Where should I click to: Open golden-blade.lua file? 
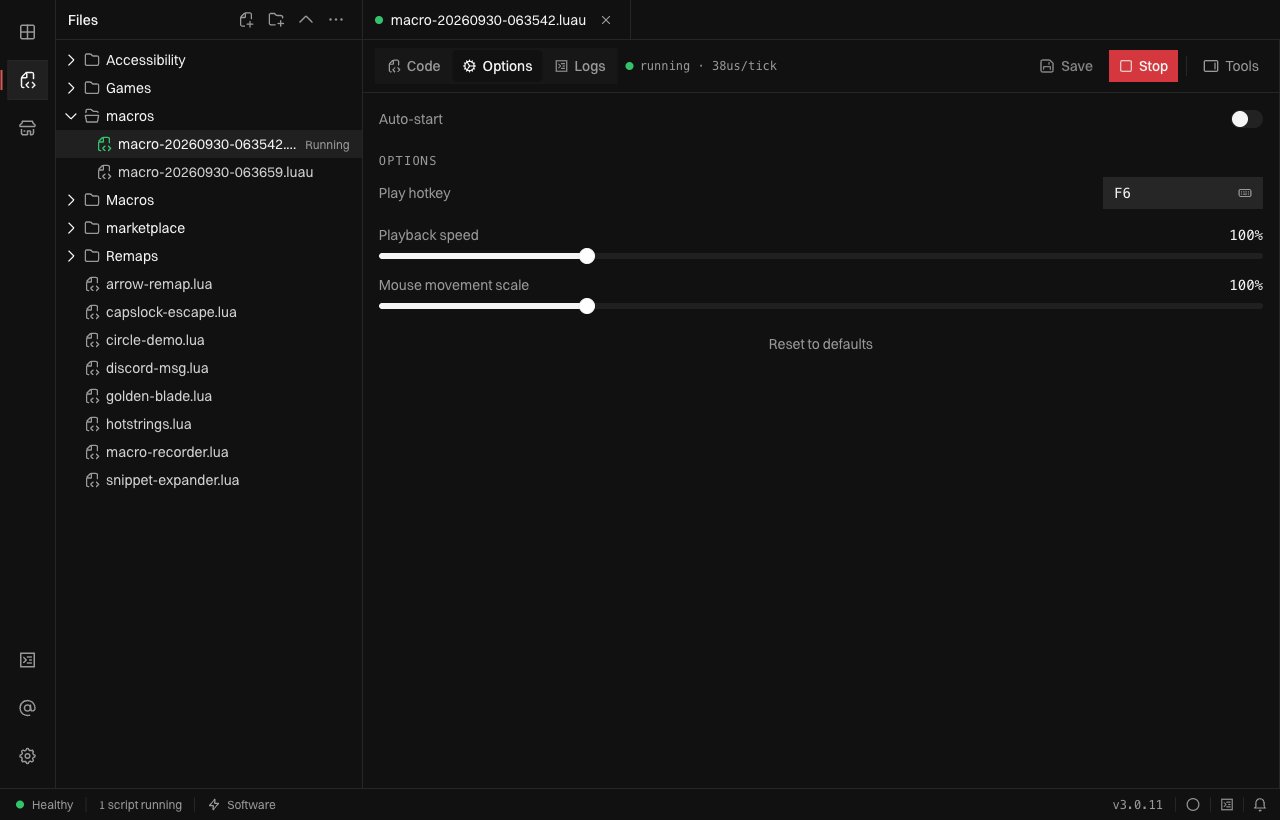(208, 396)
